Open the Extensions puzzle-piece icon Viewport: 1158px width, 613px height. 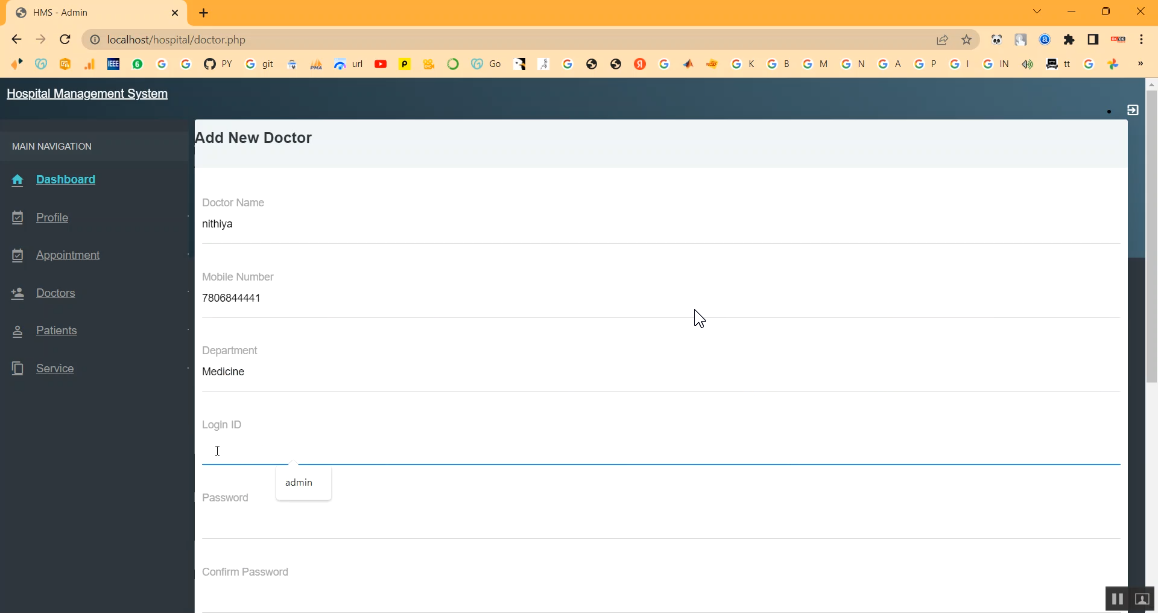(x=1069, y=40)
